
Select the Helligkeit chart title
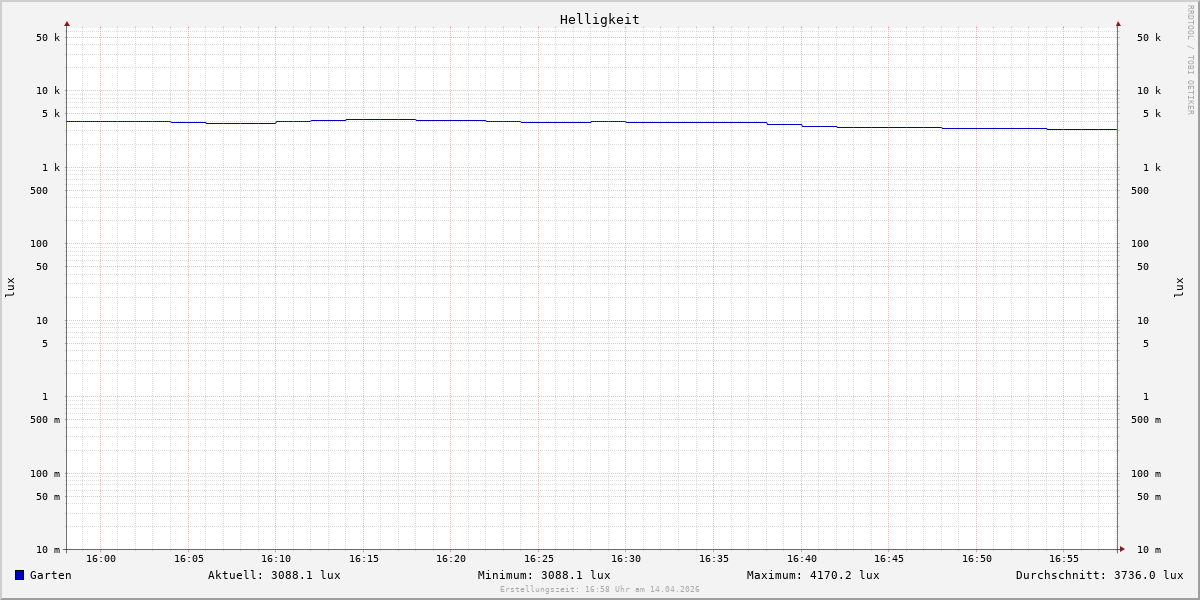coord(599,19)
